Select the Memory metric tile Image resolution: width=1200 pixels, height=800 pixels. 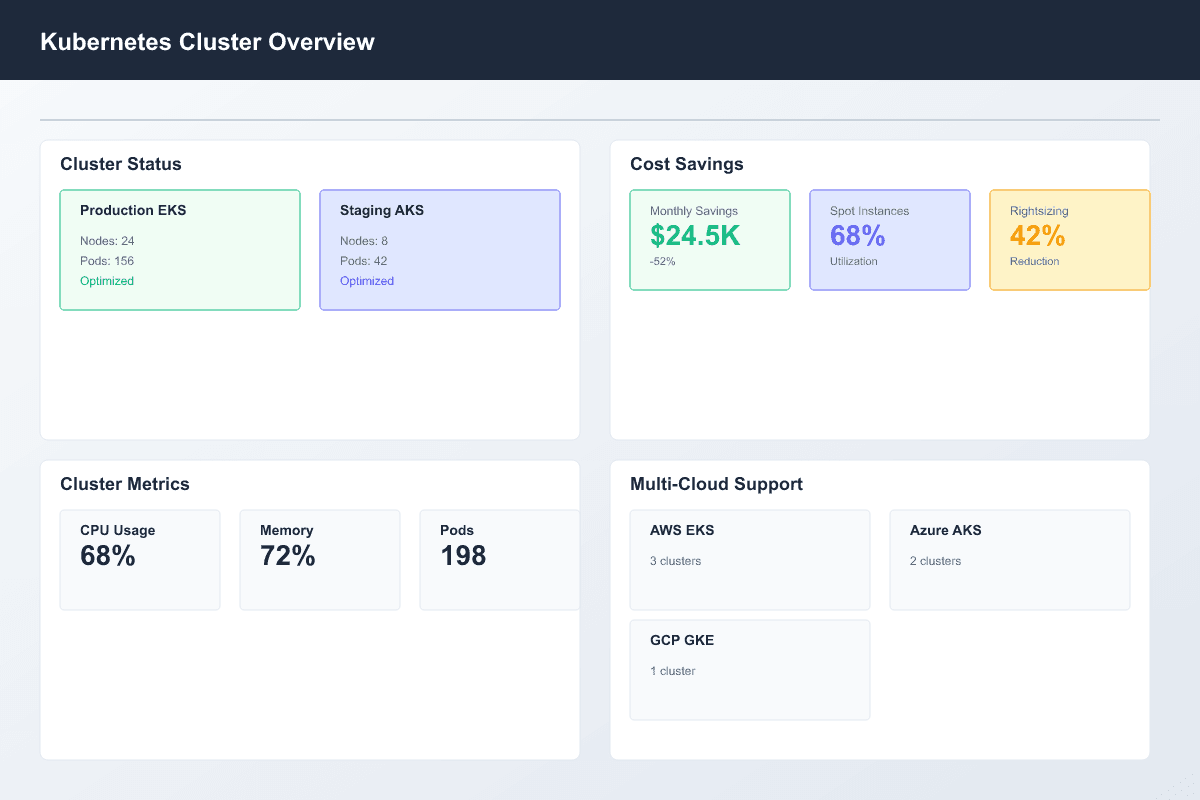(x=320, y=560)
